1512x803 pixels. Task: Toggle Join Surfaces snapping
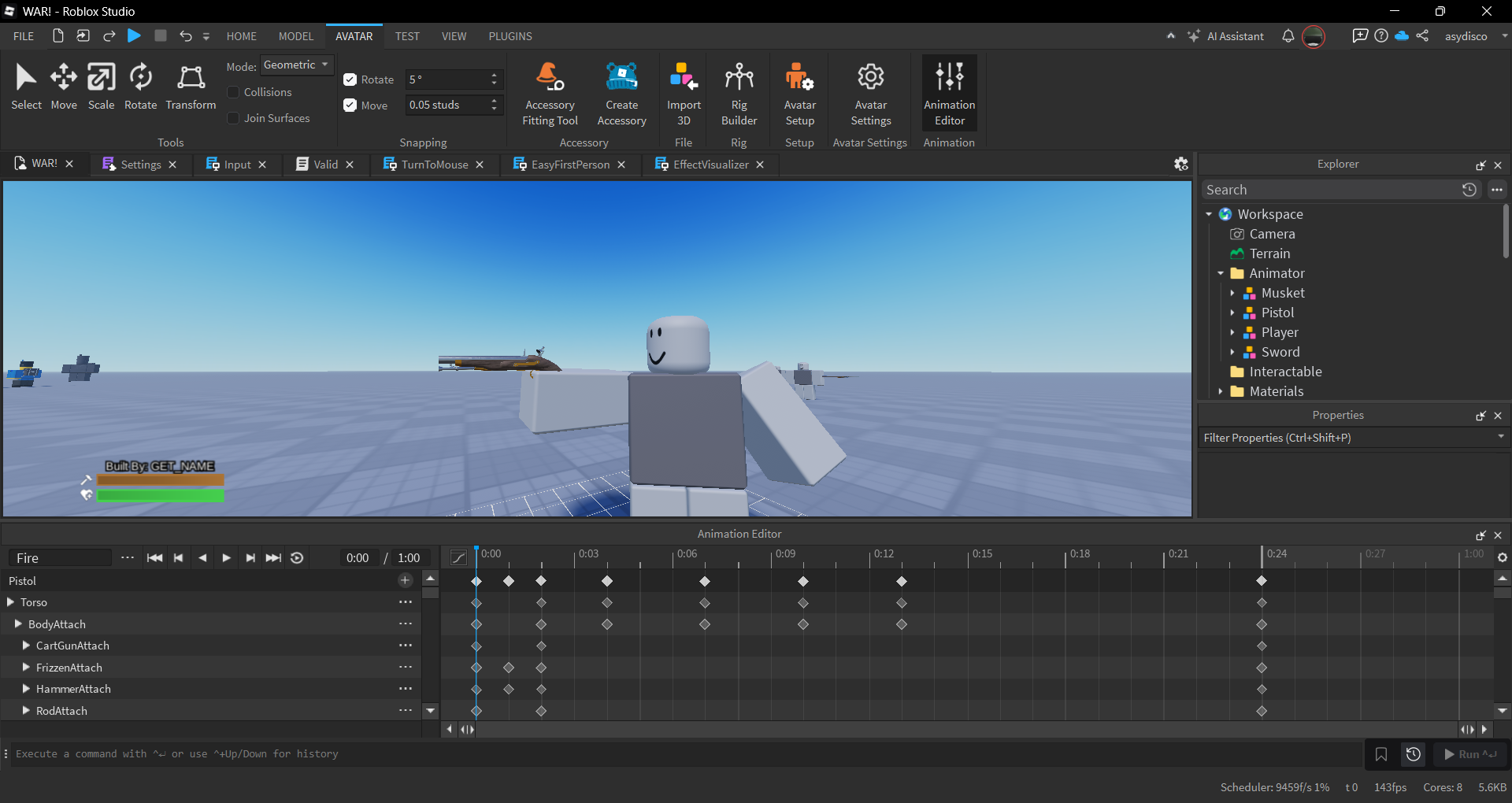coord(233,118)
